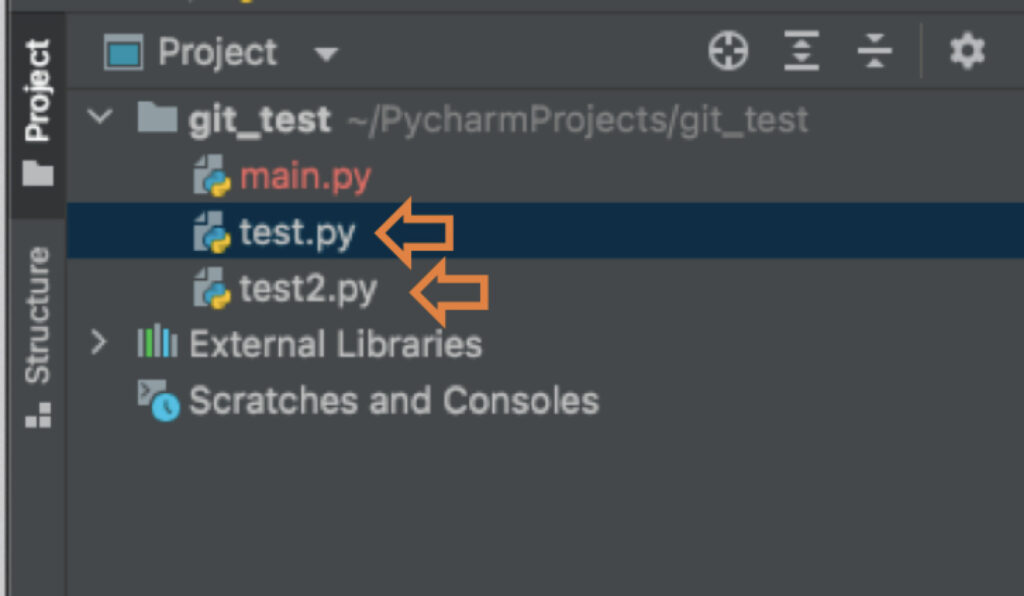Select the test2.py file name
The width and height of the screenshot is (1024, 596).
click(x=308, y=289)
